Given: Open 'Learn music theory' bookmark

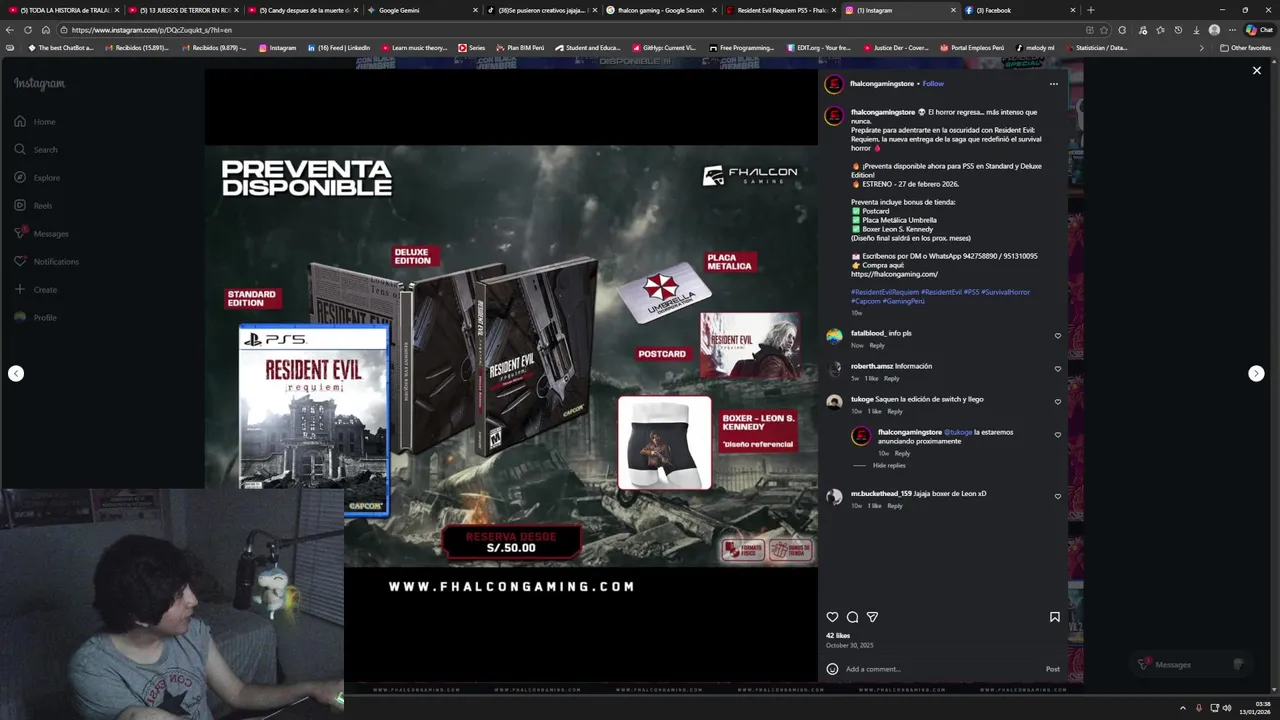Looking at the screenshot, I should pyautogui.click(x=414, y=47).
